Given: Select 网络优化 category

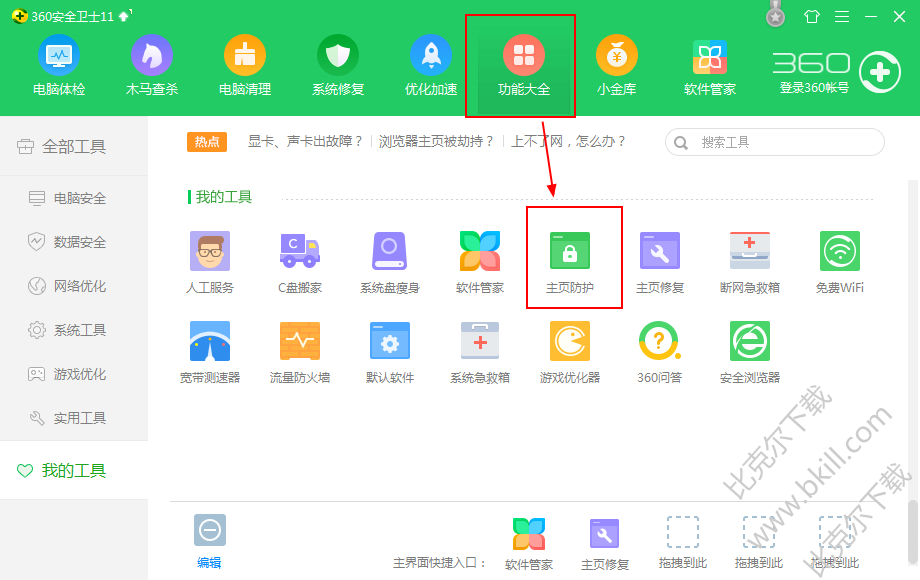Looking at the screenshot, I should click(74, 286).
